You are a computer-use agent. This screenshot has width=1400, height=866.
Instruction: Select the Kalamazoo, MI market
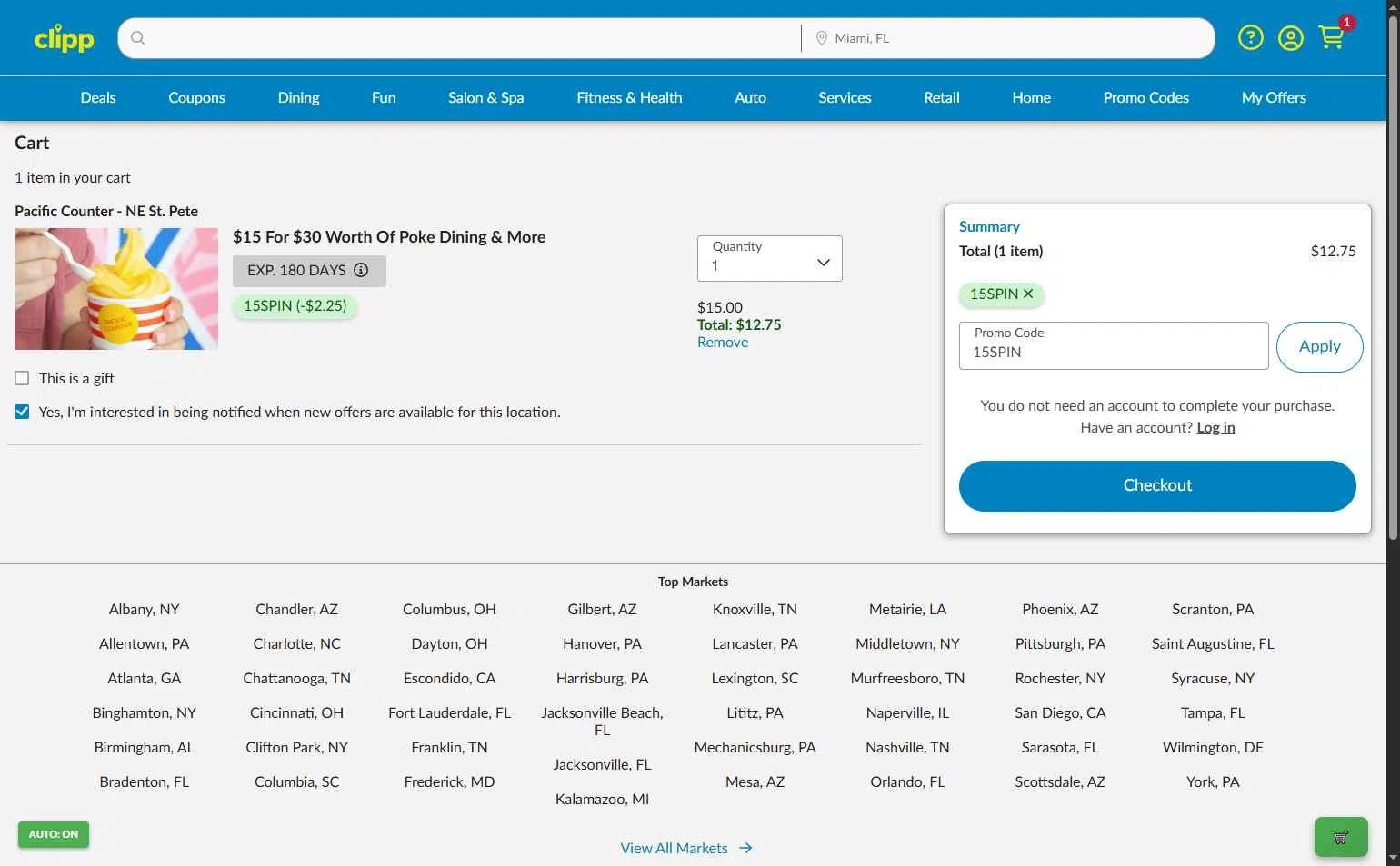(x=603, y=799)
